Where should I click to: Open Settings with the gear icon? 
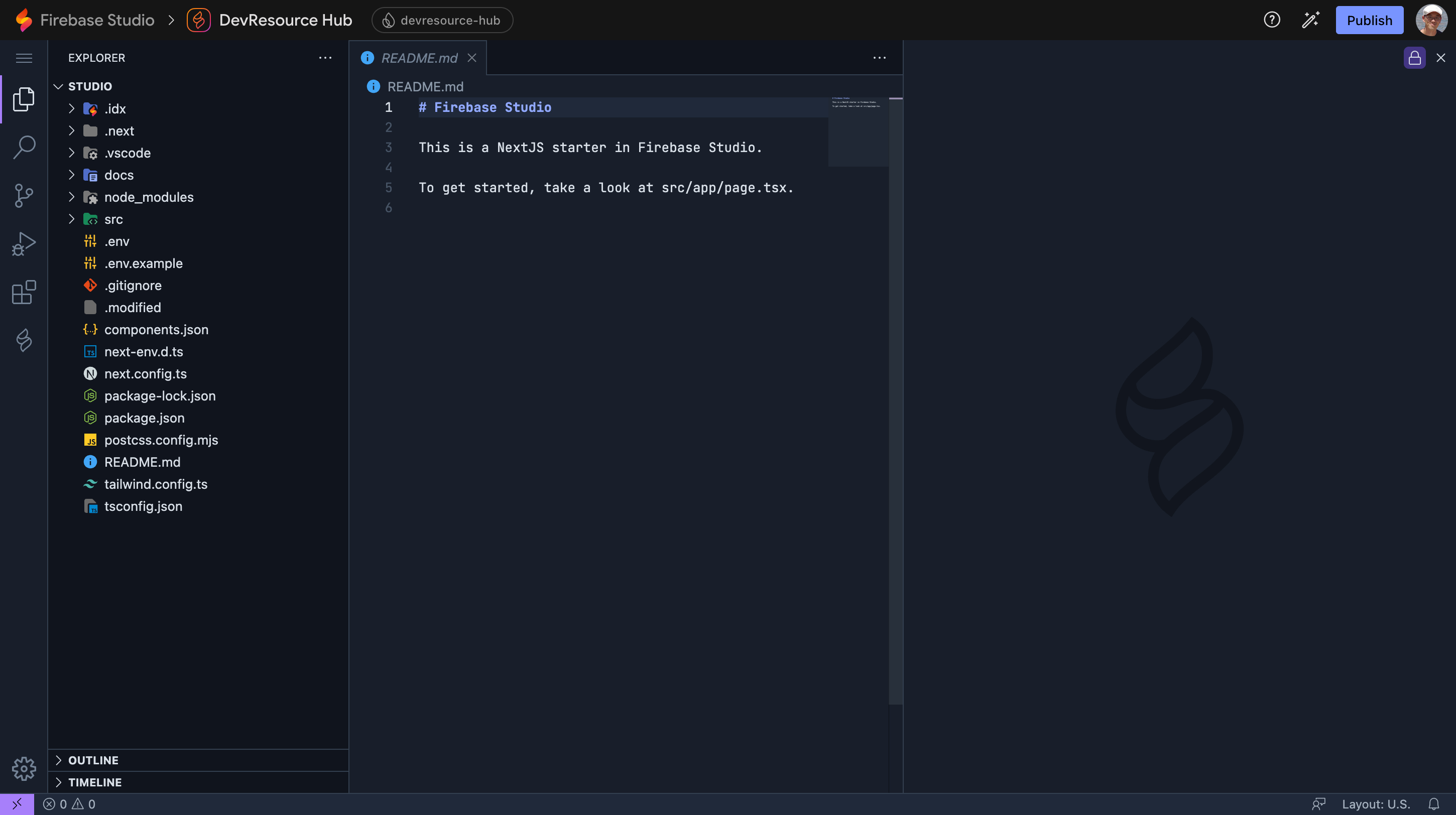click(24, 768)
